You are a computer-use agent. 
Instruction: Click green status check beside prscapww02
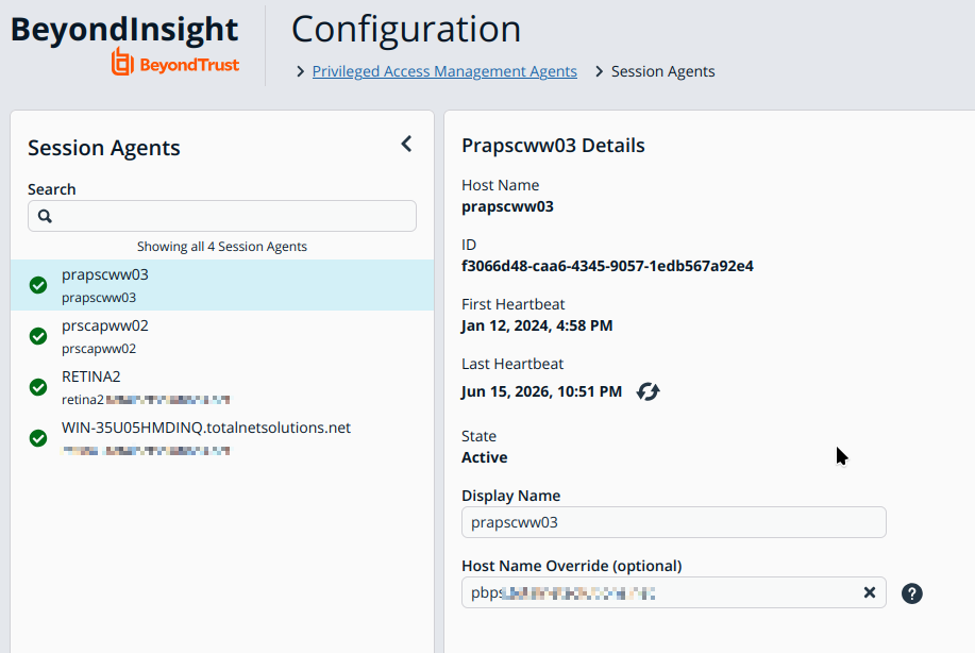click(x=39, y=336)
